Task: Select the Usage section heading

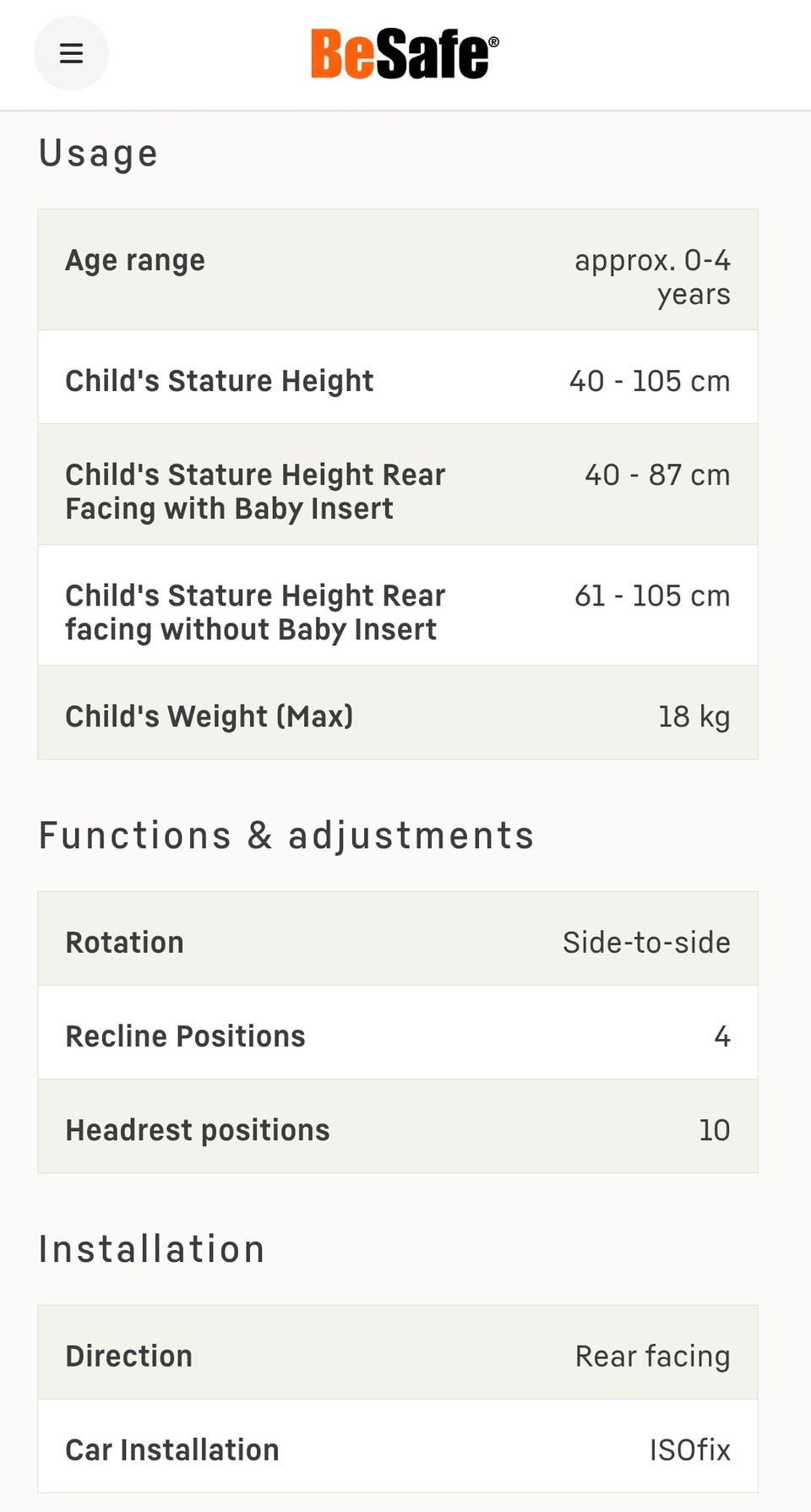Action: (99, 154)
